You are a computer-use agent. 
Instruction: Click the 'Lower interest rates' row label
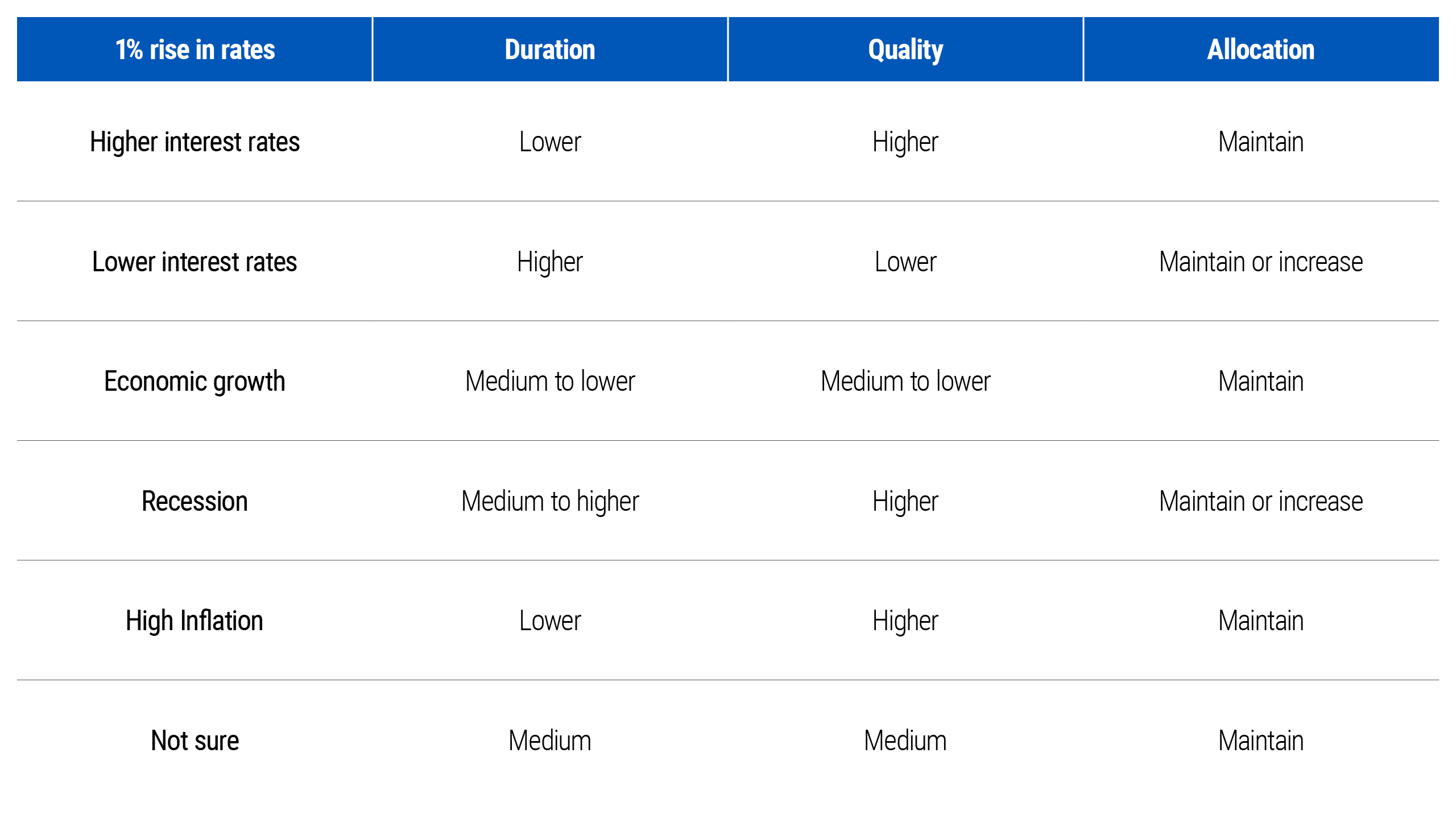(195, 262)
